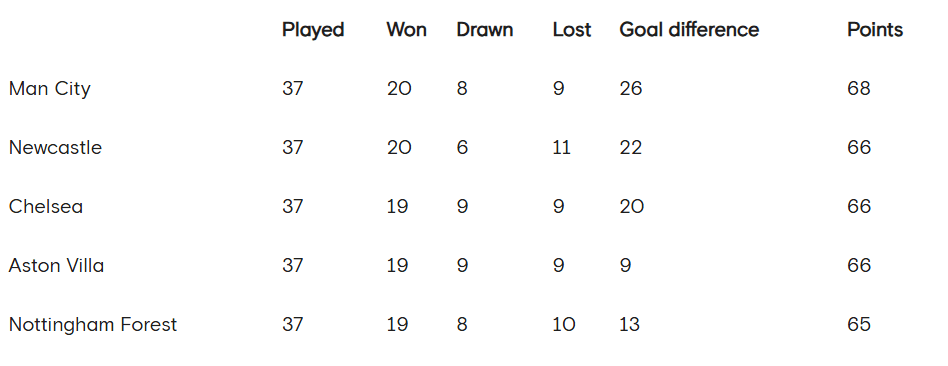948x366 pixels.
Task: Select Chelsea's goal difference of 20
Action: [x=631, y=206]
